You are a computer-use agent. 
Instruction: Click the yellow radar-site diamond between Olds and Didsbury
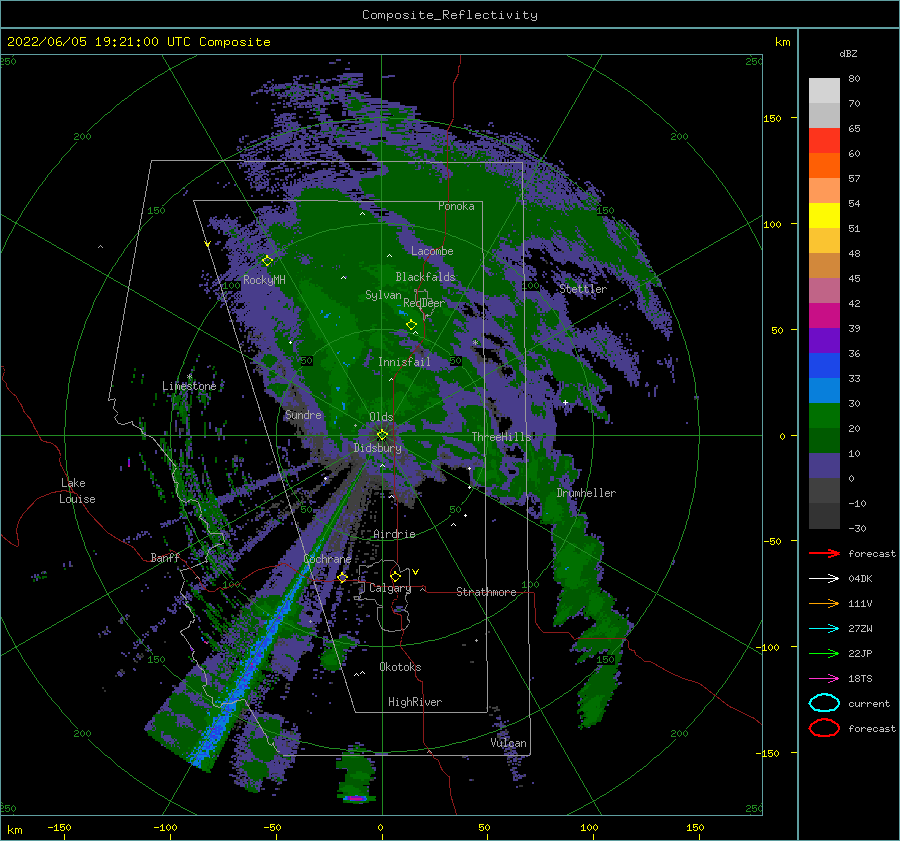[382, 435]
